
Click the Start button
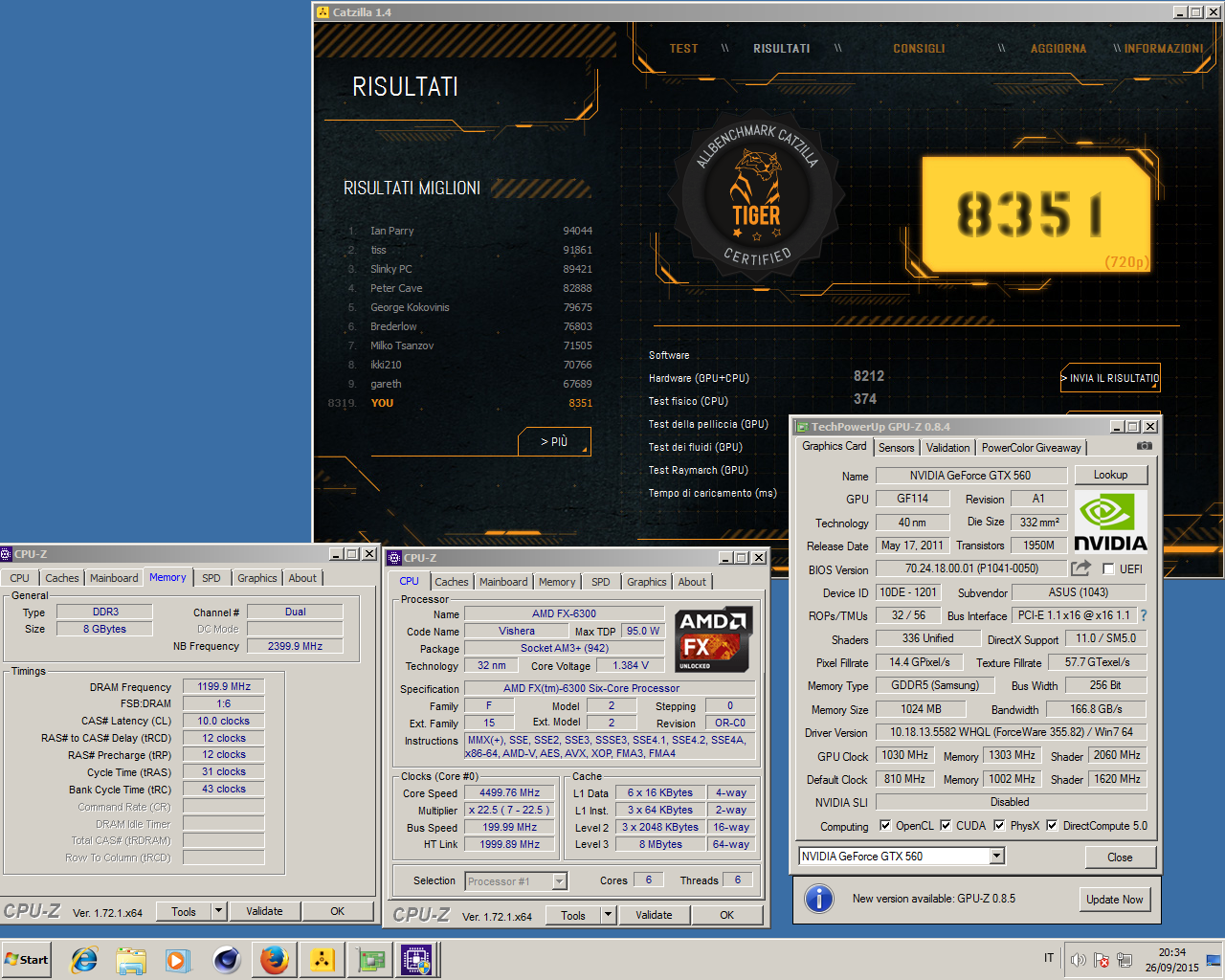pyautogui.click(x=27, y=959)
